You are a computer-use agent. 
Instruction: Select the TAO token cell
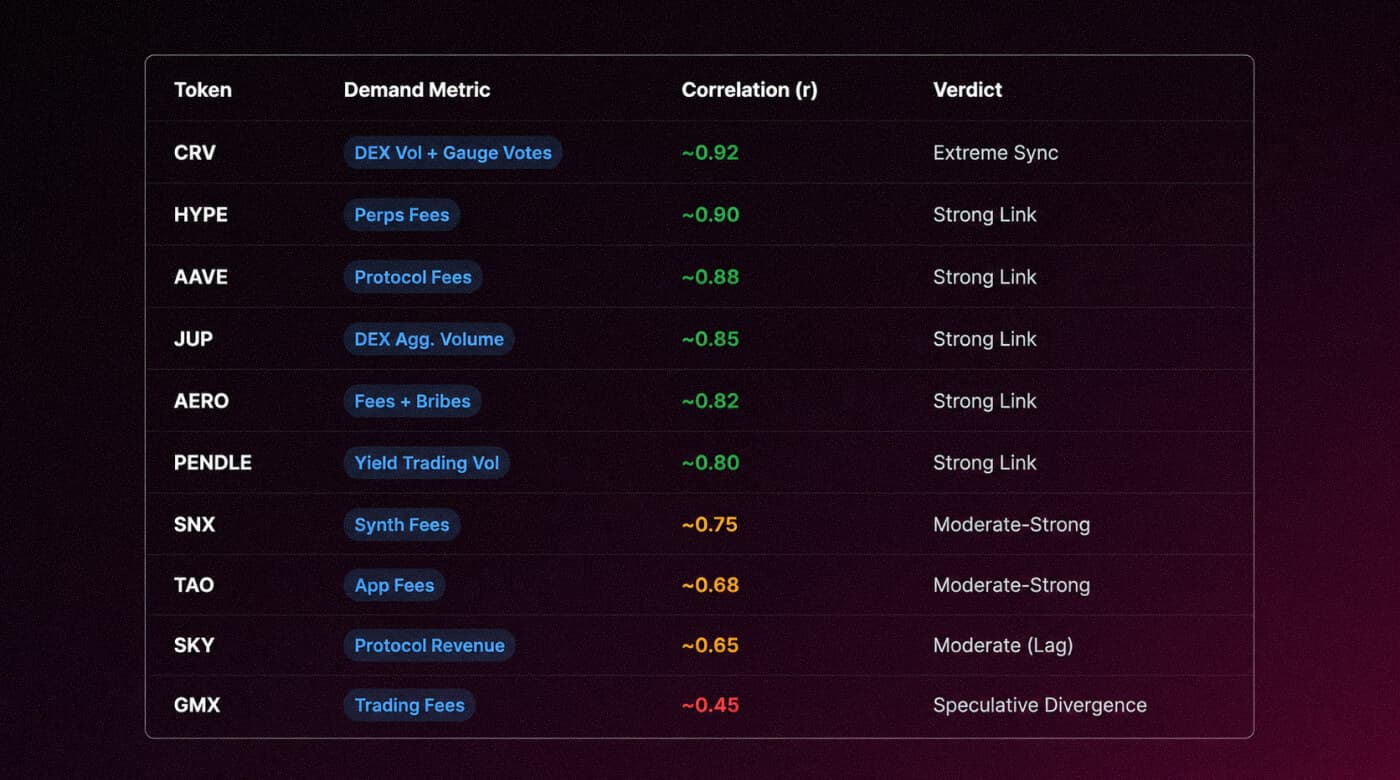coord(194,585)
